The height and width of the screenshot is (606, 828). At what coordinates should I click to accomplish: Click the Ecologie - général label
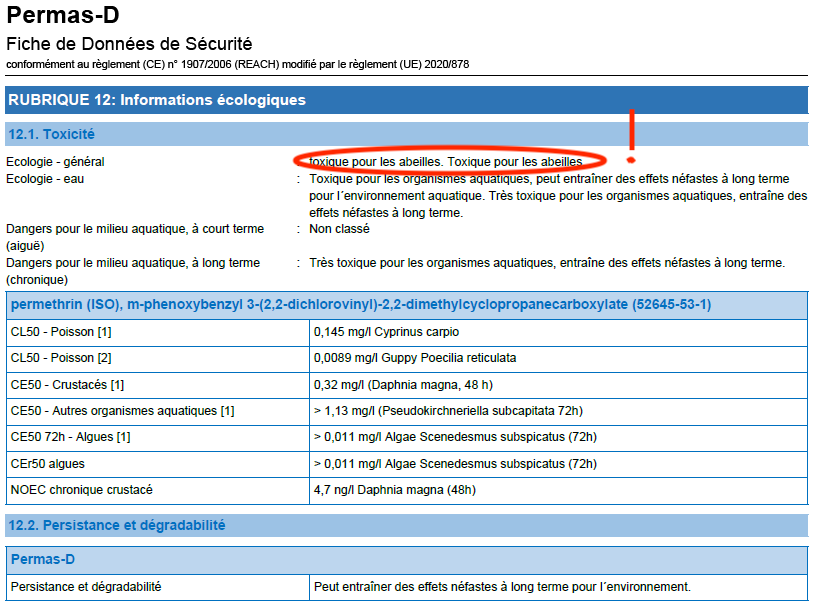(x=55, y=162)
